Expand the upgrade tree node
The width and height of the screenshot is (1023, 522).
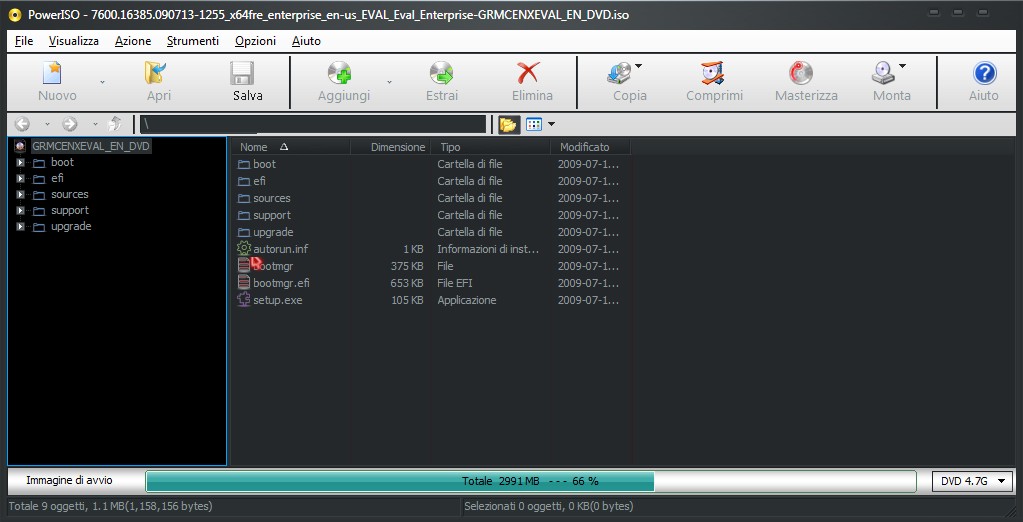(20, 226)
